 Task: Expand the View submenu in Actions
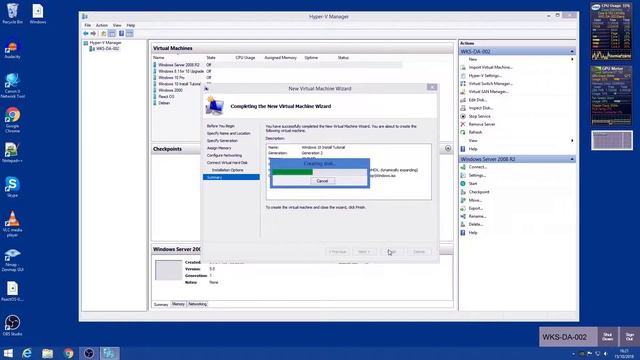pos(572,141)
